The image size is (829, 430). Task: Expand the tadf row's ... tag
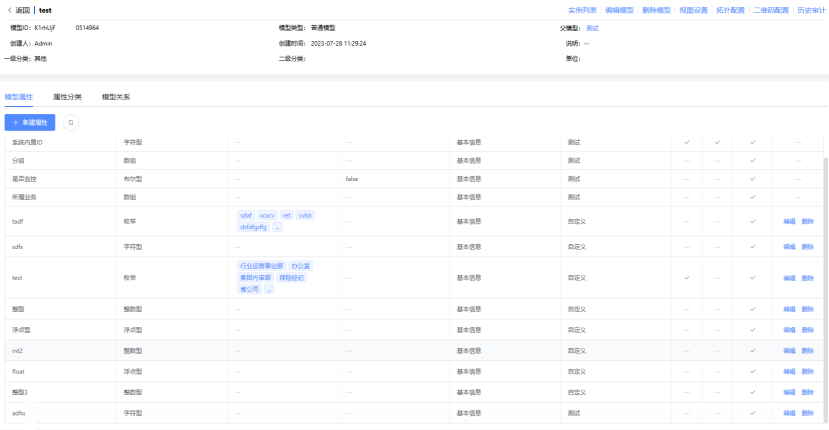[x=277, y=227]
